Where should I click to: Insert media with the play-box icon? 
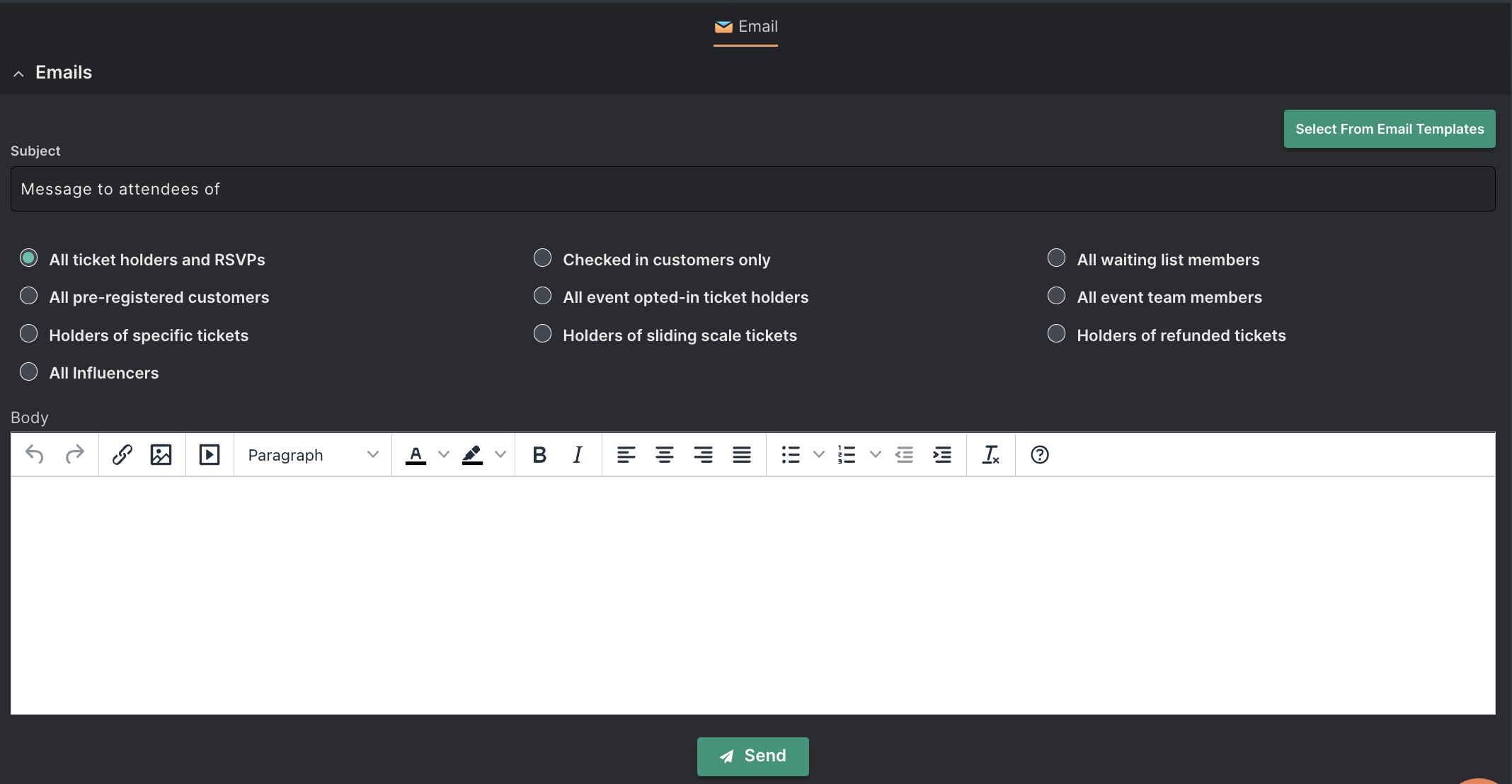coord(210,454)
